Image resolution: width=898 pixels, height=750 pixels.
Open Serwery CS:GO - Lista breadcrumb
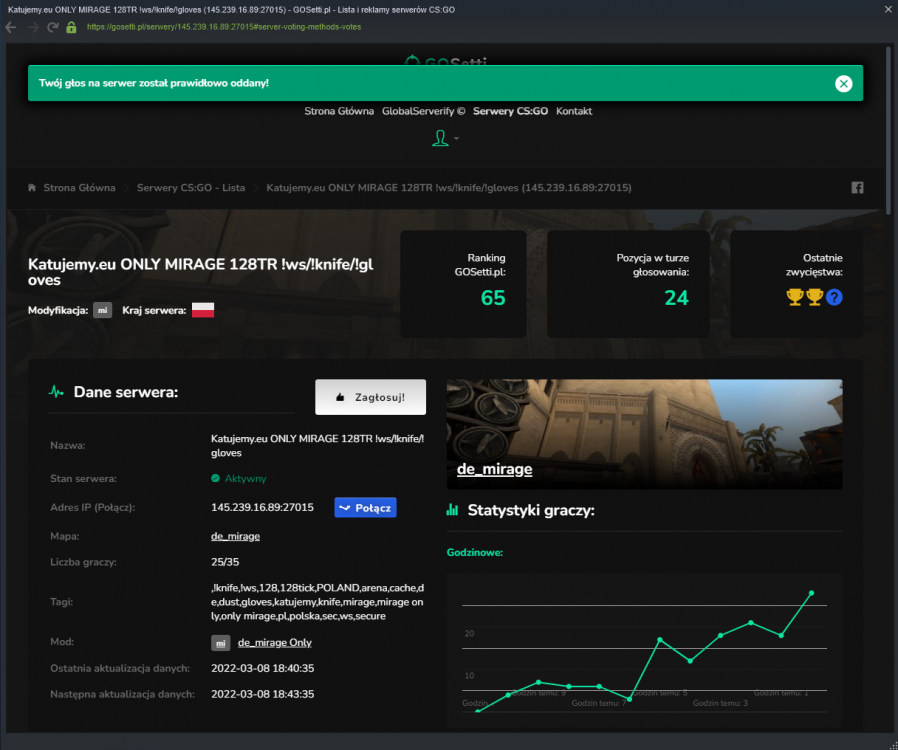coord(191,188)
